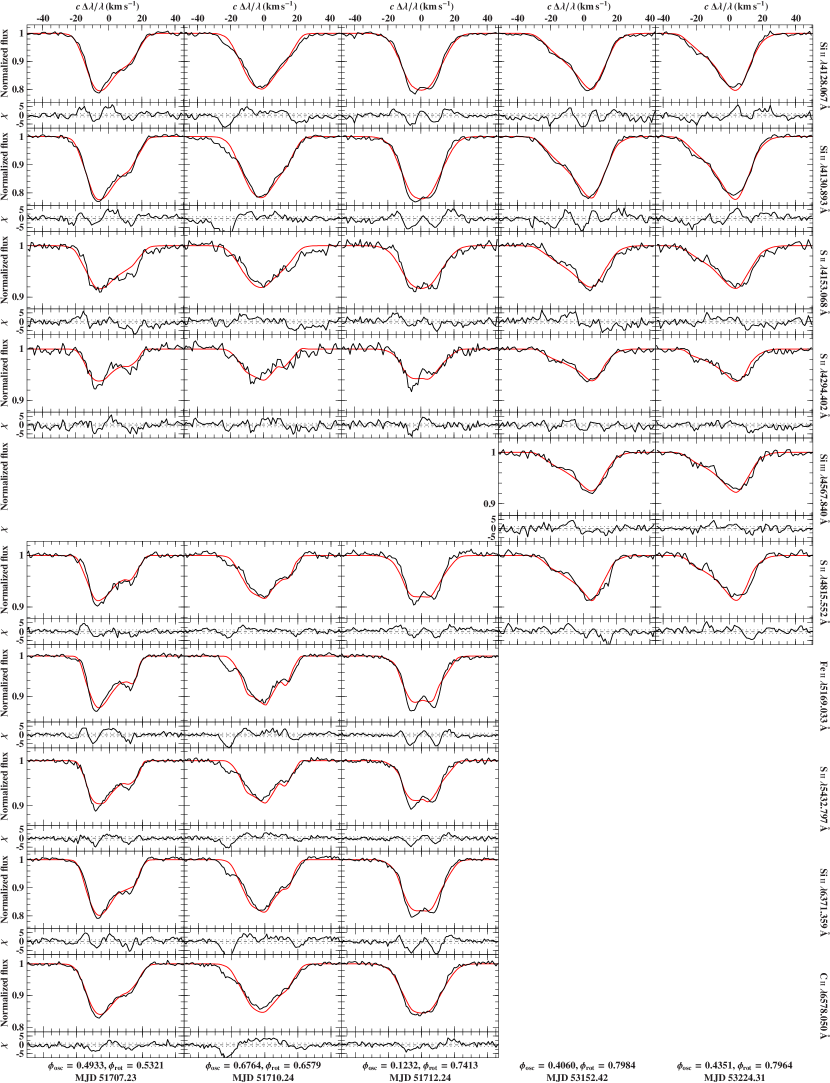Click 'Normalized flux' label of S II λ4153.068 row

[x=5, y=271]
